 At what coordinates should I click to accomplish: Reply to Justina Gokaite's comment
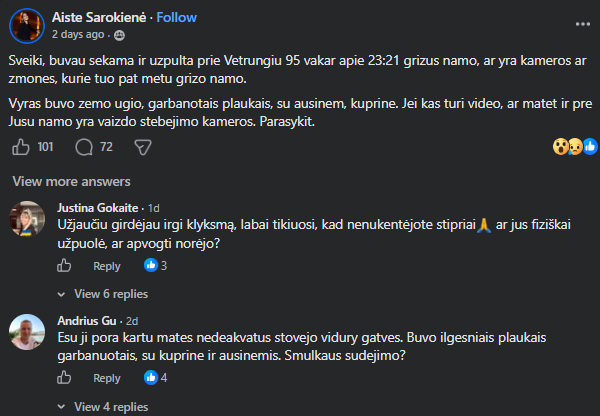pyautogui.click(x=107, y=266)
